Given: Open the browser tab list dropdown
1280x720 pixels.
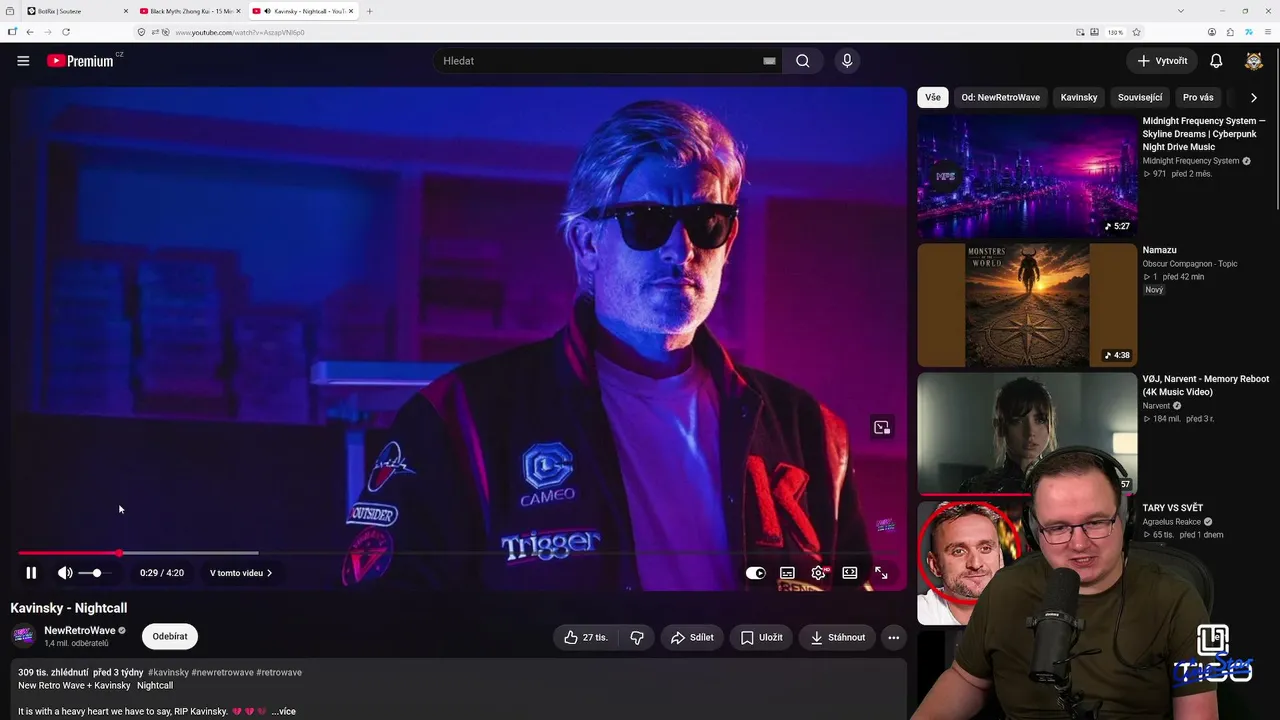Looking at the screenshot, I should (1181, 11).
